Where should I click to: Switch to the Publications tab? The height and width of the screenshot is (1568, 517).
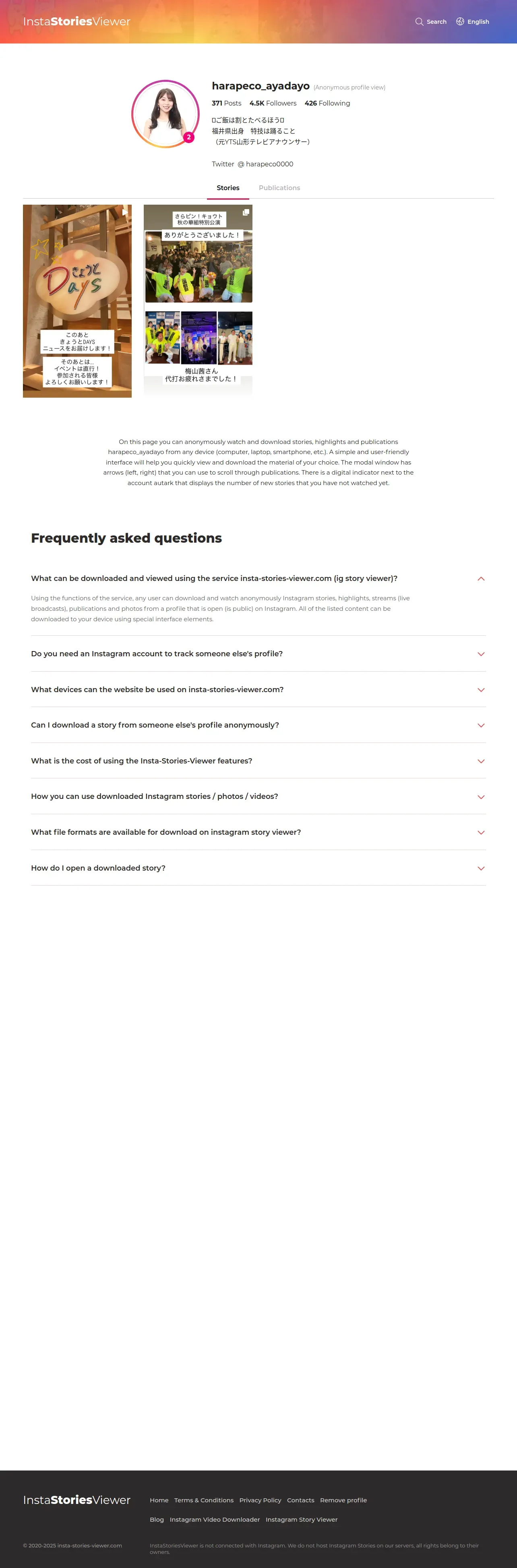[279, 188]
